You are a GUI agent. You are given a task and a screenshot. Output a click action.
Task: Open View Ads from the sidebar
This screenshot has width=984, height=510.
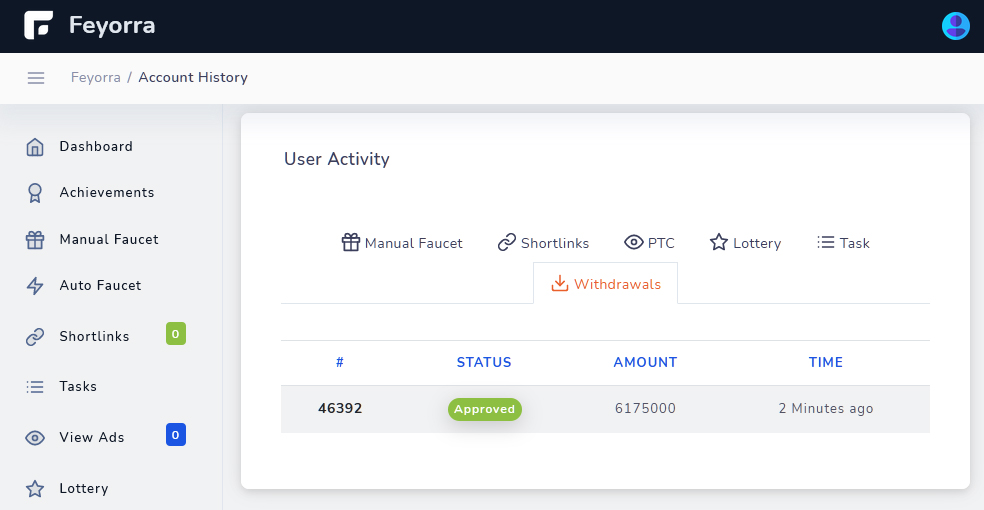[x=92, y=437]
